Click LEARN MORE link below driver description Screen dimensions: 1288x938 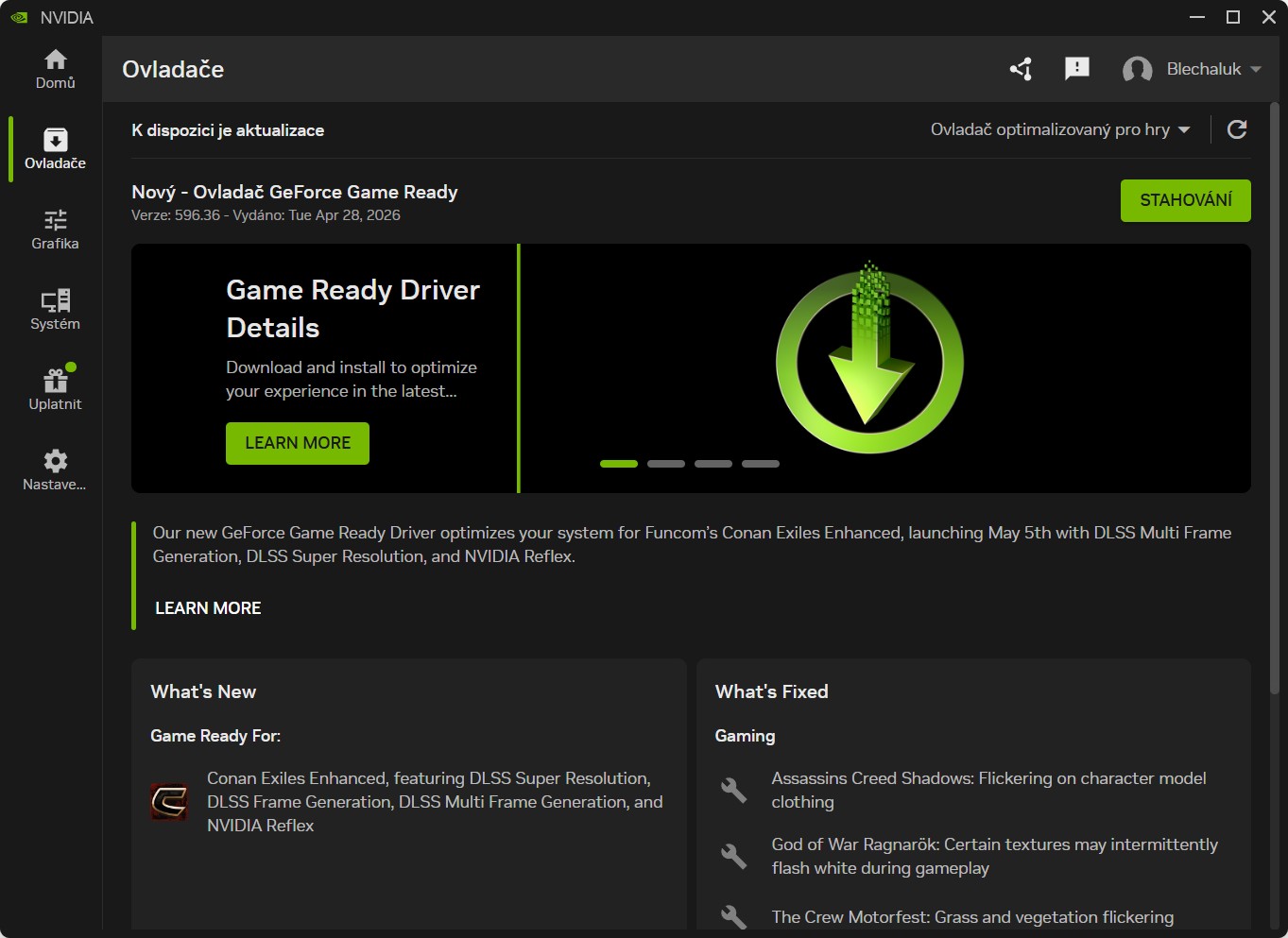pyautogui.click(x=208, y=608)
